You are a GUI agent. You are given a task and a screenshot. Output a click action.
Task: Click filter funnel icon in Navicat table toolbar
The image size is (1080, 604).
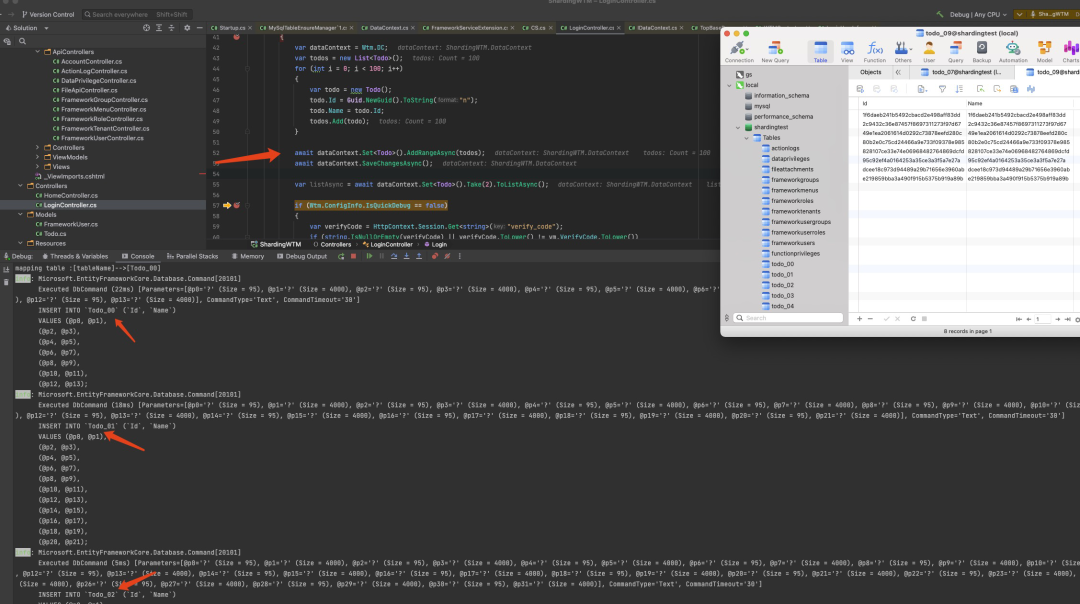pyautogui.click(x=942, y=89)
